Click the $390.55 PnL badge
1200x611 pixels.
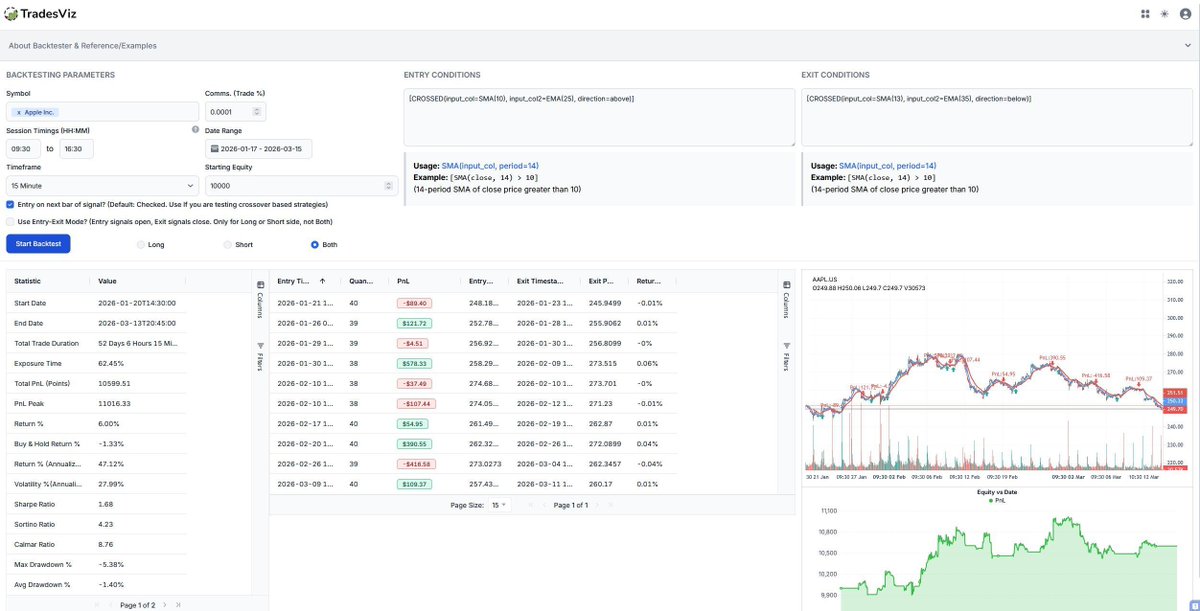click(412, 444)
